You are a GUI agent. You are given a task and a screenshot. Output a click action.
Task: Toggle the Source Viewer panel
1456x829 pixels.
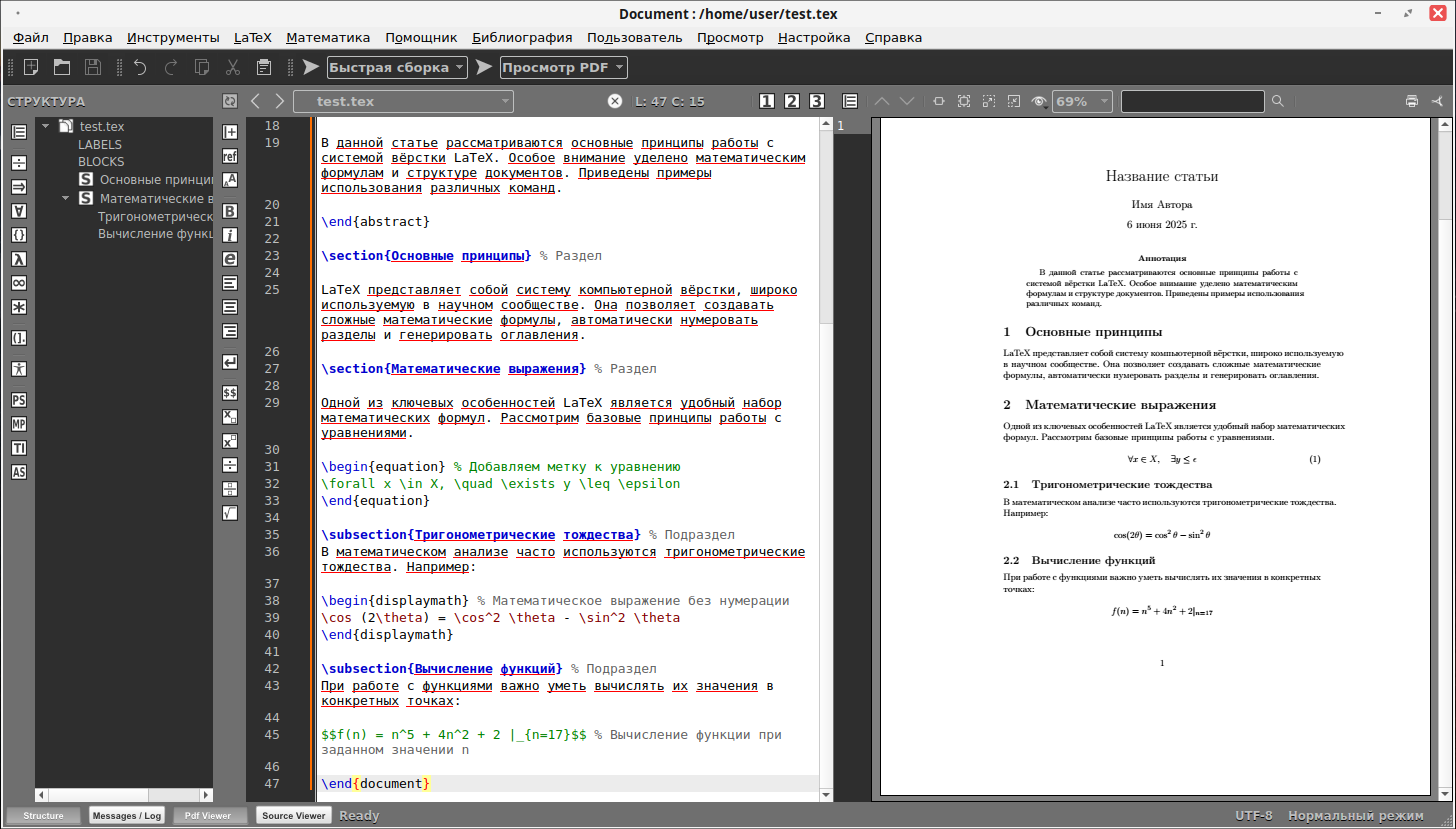[x=294, y=815]
